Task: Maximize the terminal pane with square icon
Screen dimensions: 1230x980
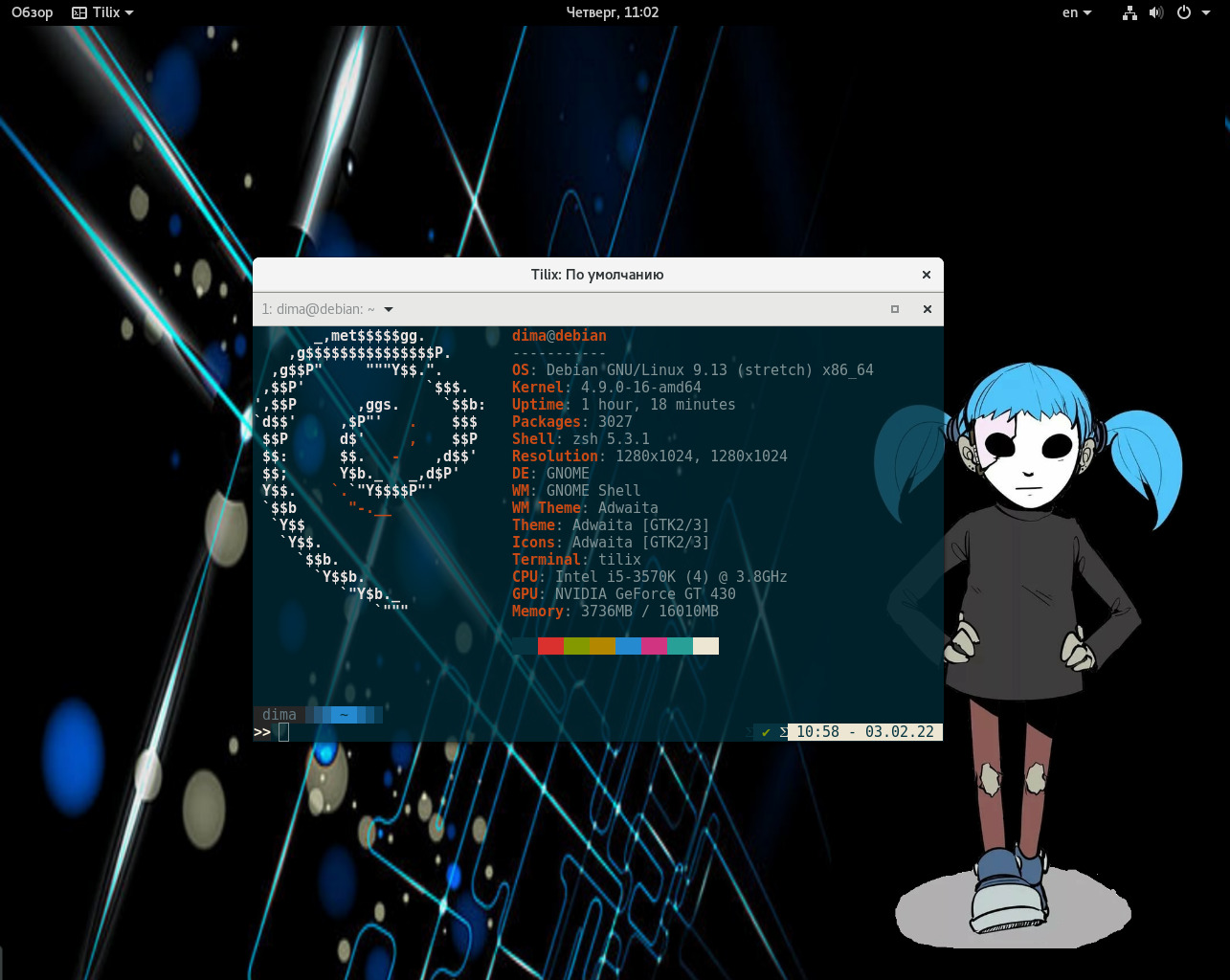Action: pos(895,309)
